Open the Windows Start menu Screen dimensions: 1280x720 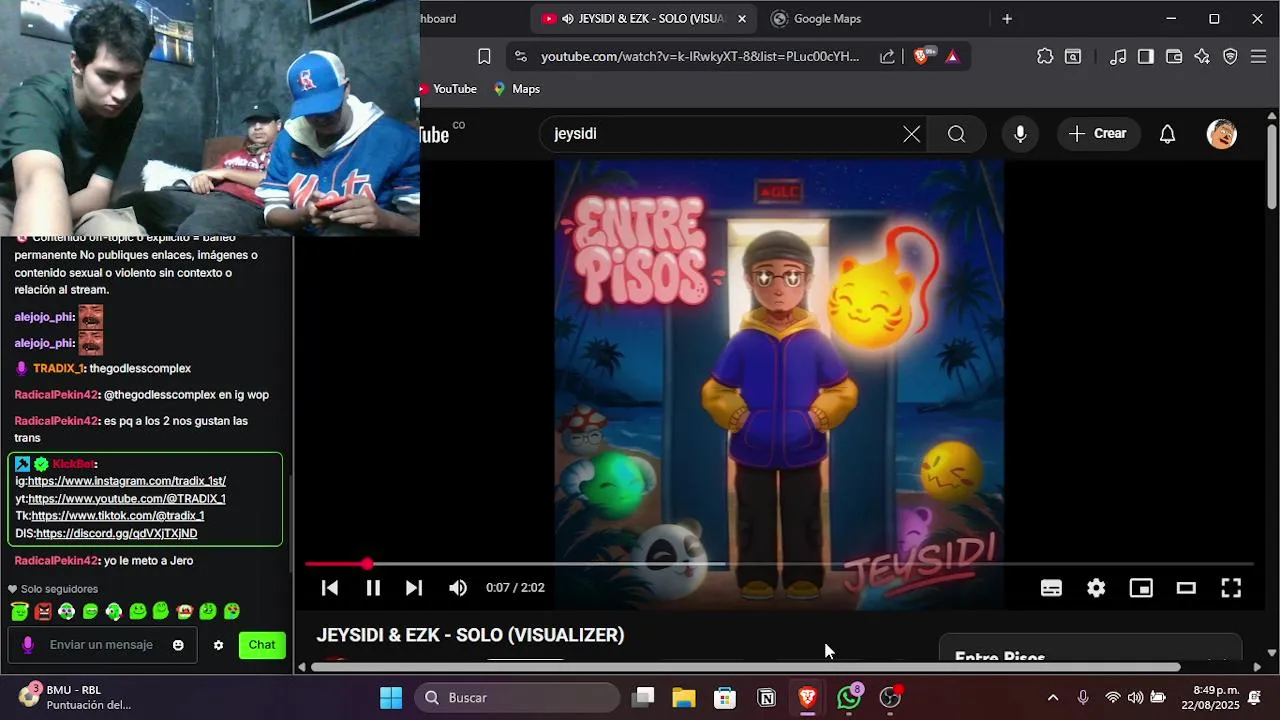point(391,698)
